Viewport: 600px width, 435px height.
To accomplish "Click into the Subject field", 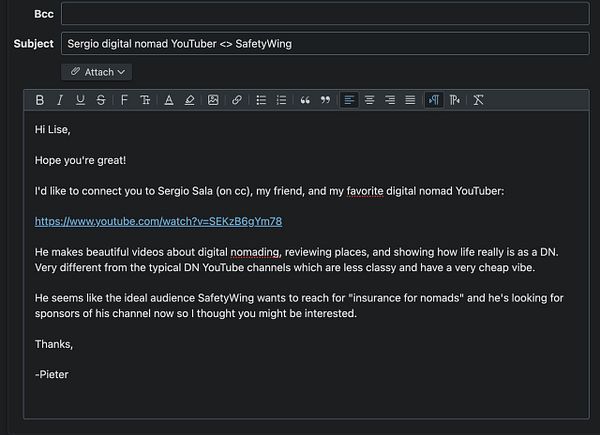I will [325, 43].
